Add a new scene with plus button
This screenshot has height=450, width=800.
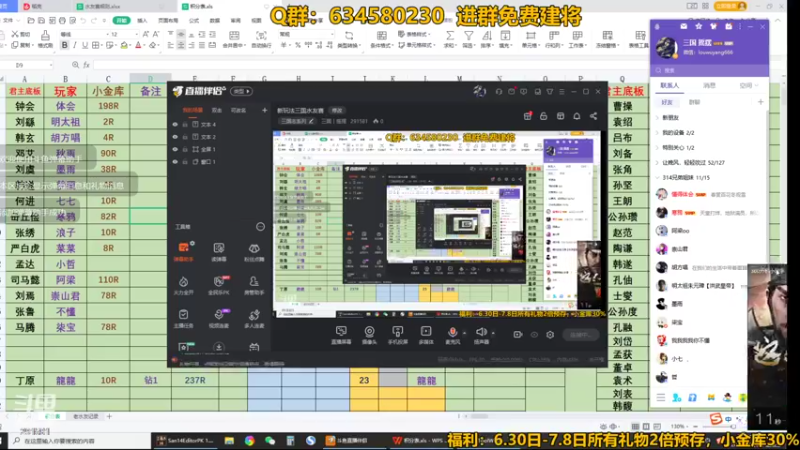pyautogui.click(x=264, y=110)
